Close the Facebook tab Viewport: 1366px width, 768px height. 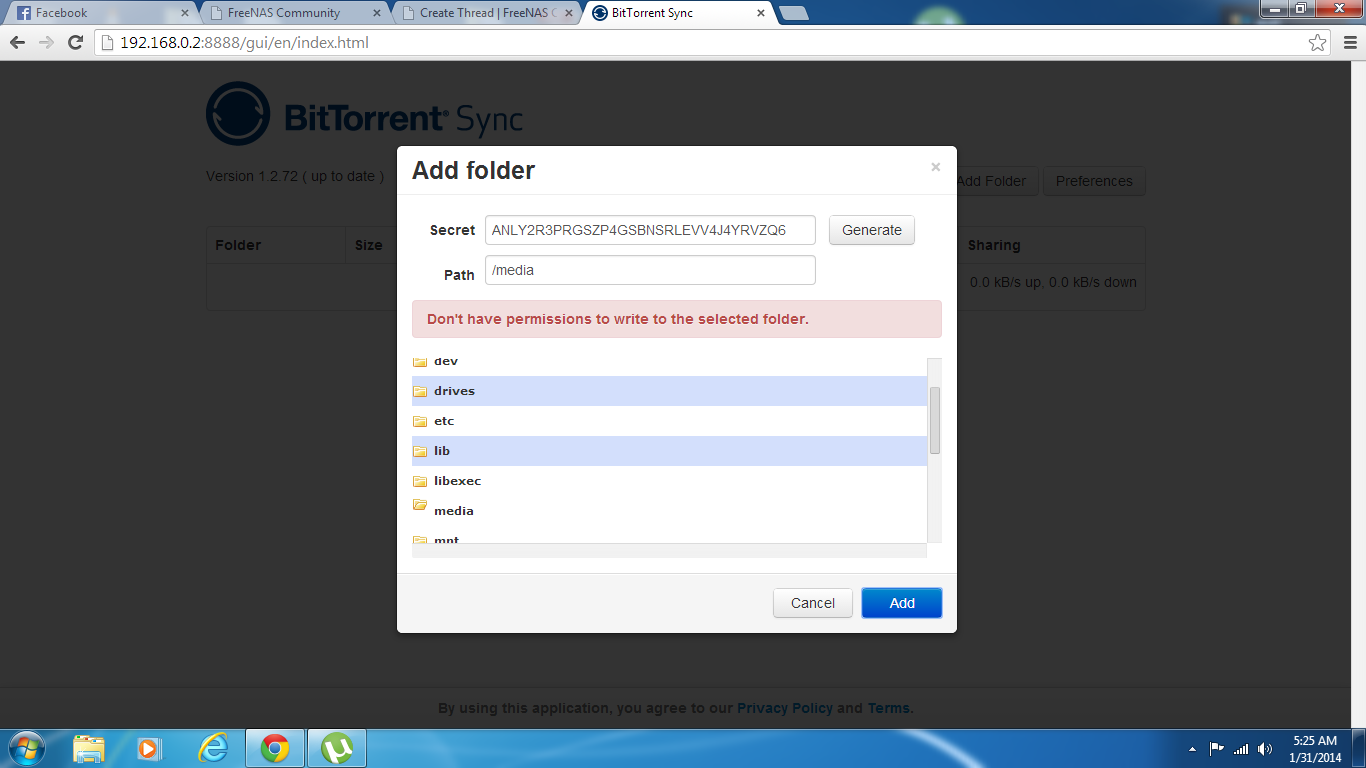point(184,13)
